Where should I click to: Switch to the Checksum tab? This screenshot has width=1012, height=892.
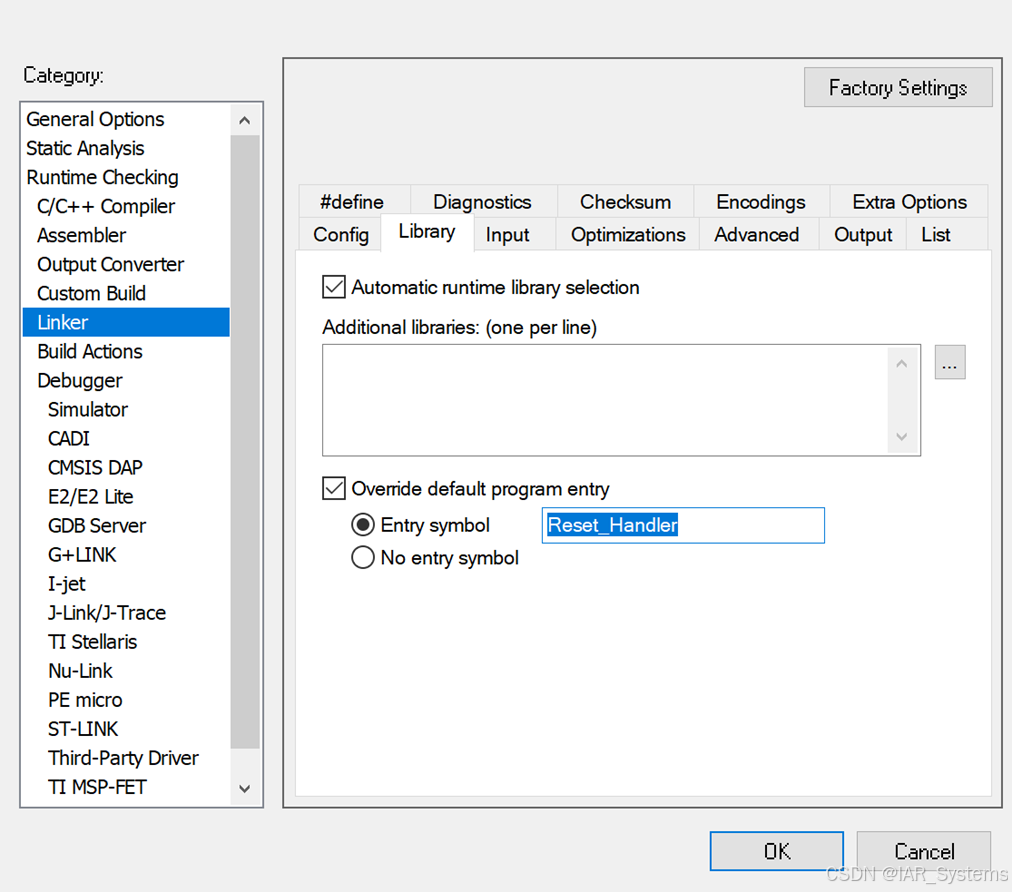tap(625, 201)
